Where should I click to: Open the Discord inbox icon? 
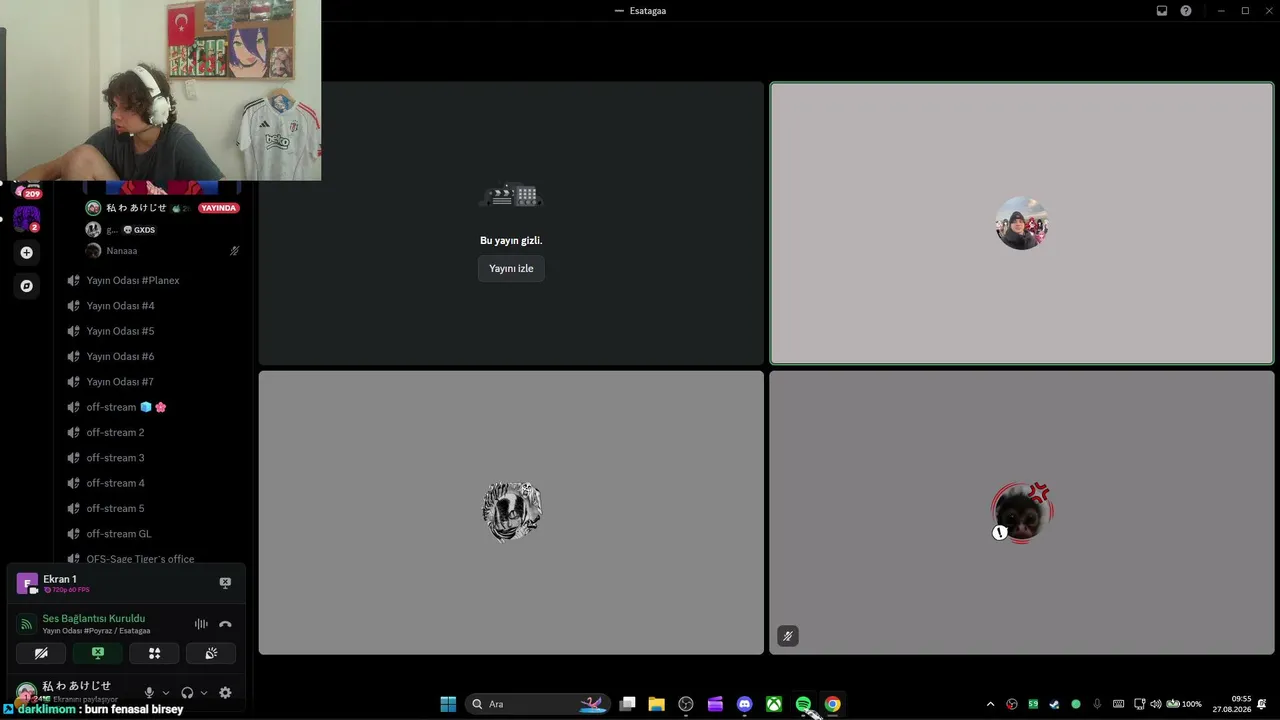pos(1162,11)
